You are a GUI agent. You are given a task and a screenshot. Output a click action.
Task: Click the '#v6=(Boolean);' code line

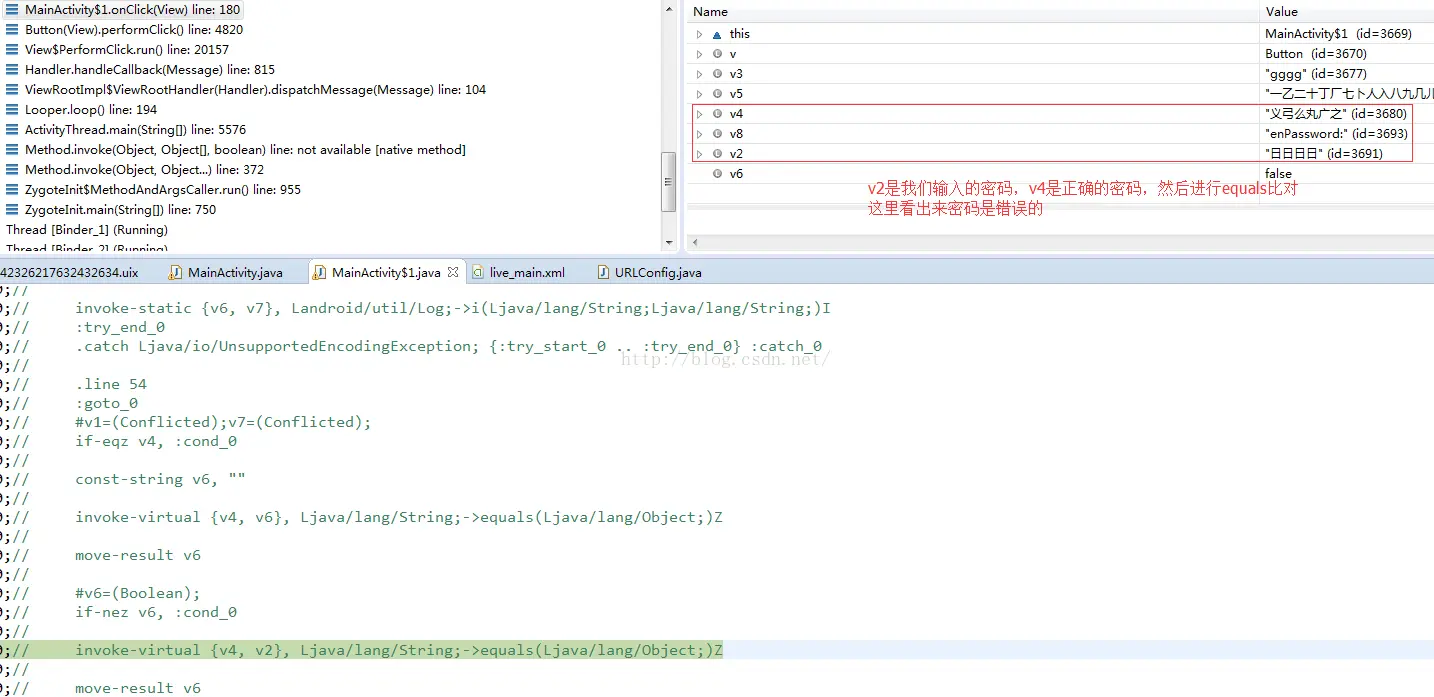138,593
